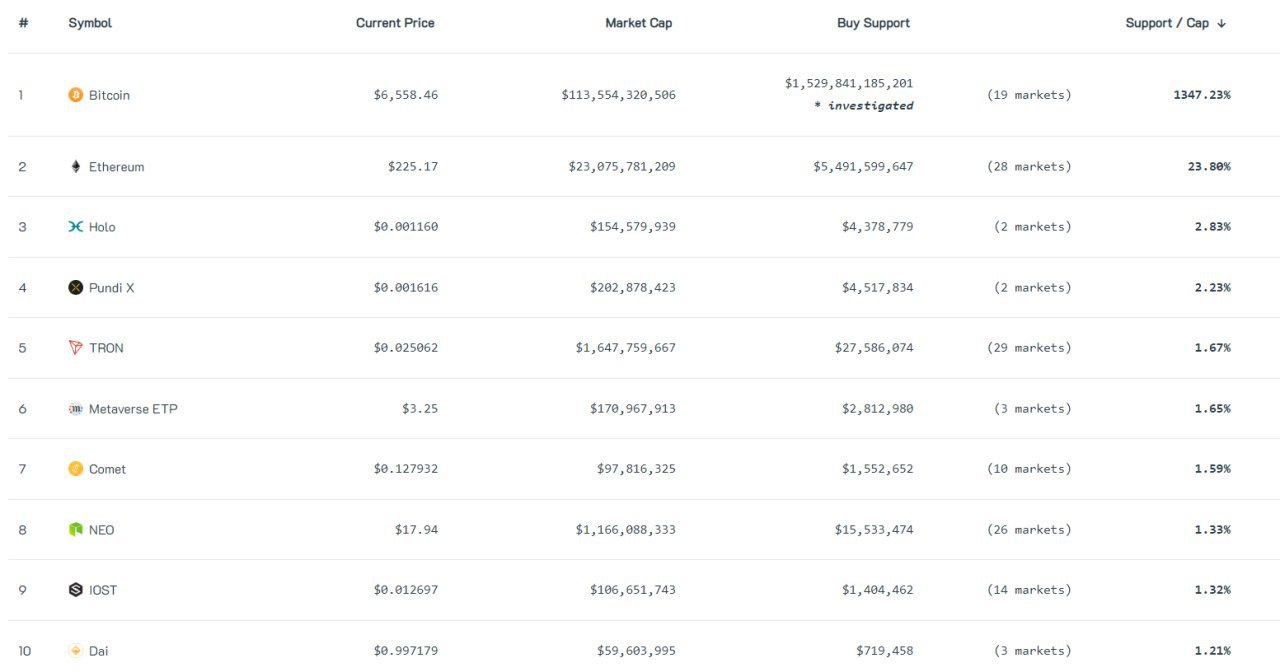Viewport: 1280px width, 672px height.
Task: Click the Buy Support column header
Action: pos(873,23)
